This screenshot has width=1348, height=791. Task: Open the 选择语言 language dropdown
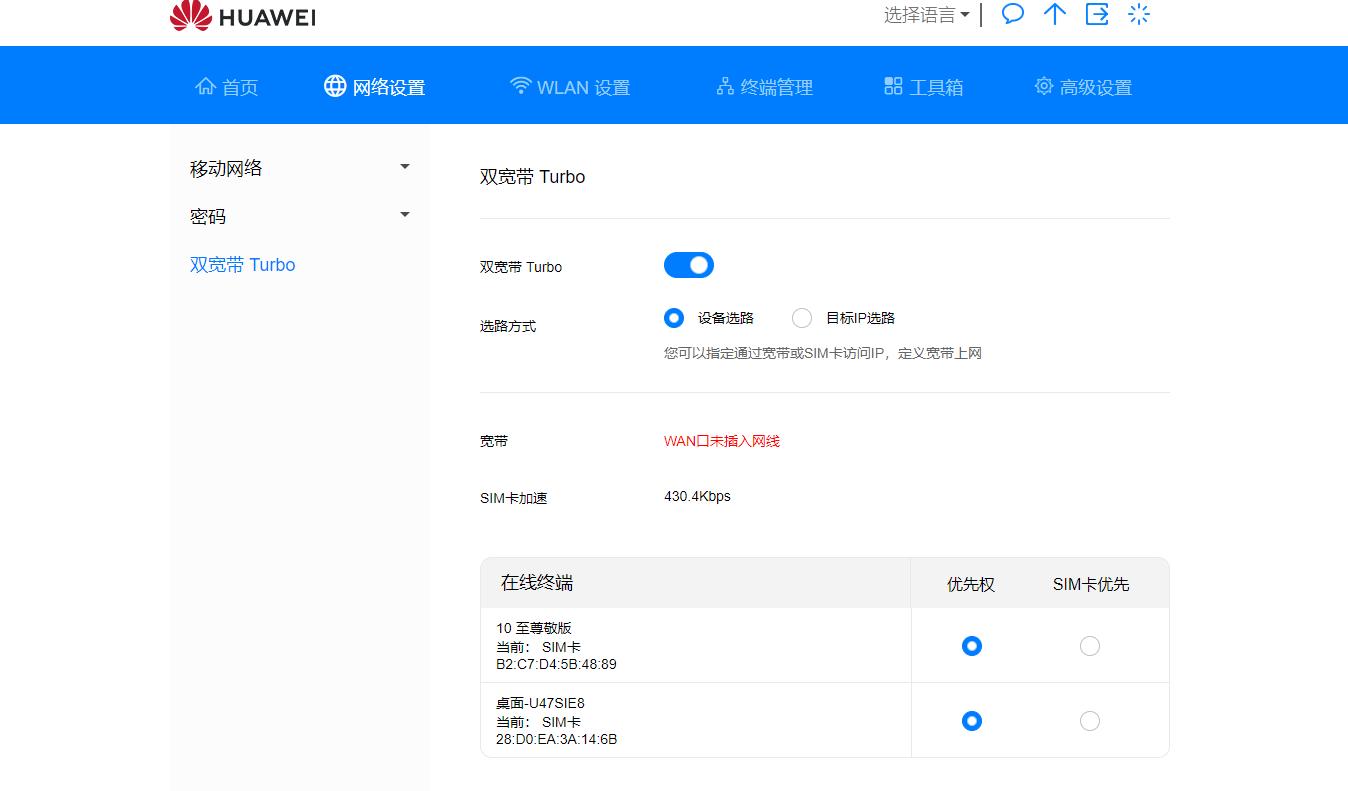[x=924, y=14]
